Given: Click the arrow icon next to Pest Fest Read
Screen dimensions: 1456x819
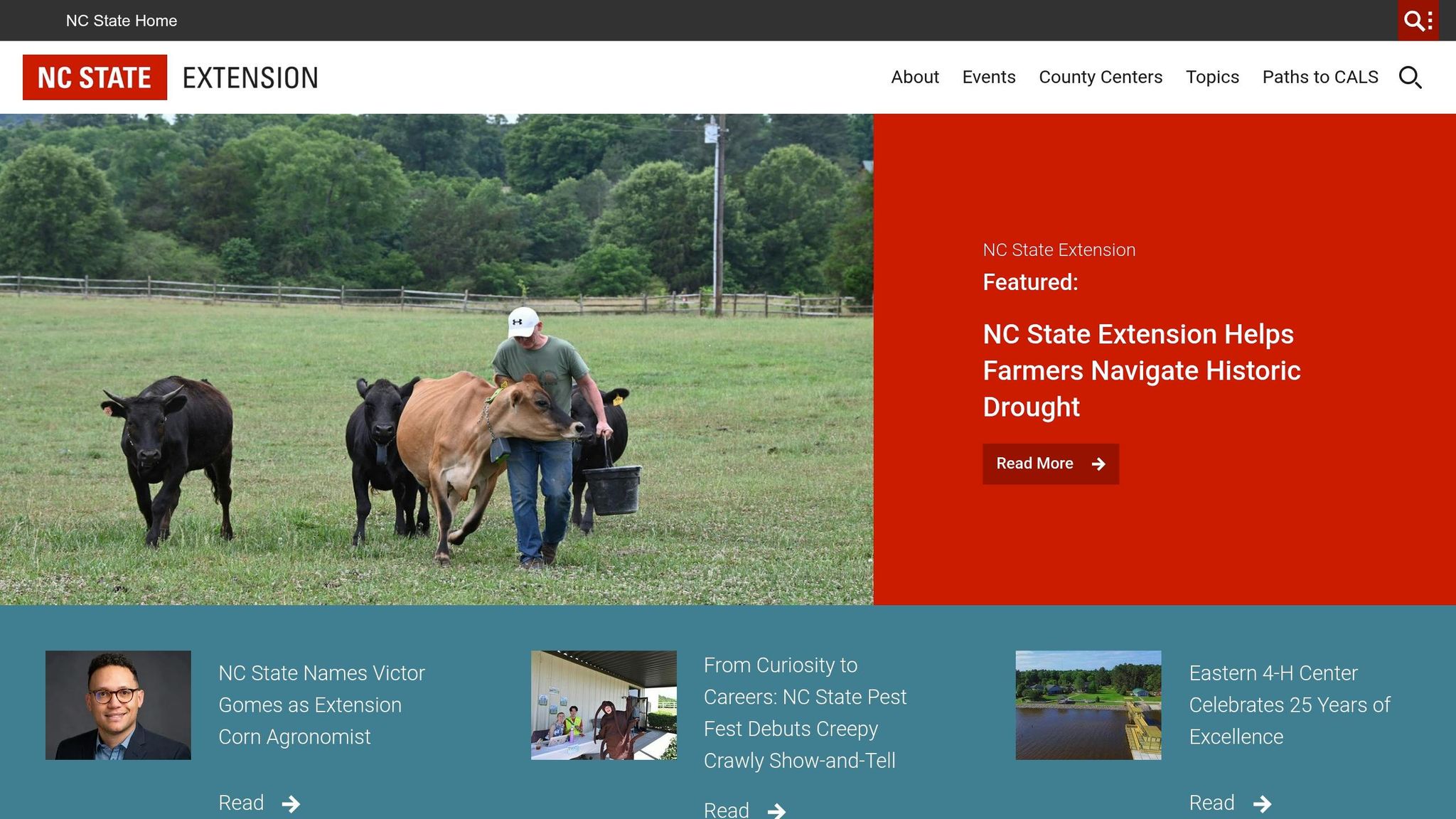Looking at the screenshot, I should (x=776, y=810).
